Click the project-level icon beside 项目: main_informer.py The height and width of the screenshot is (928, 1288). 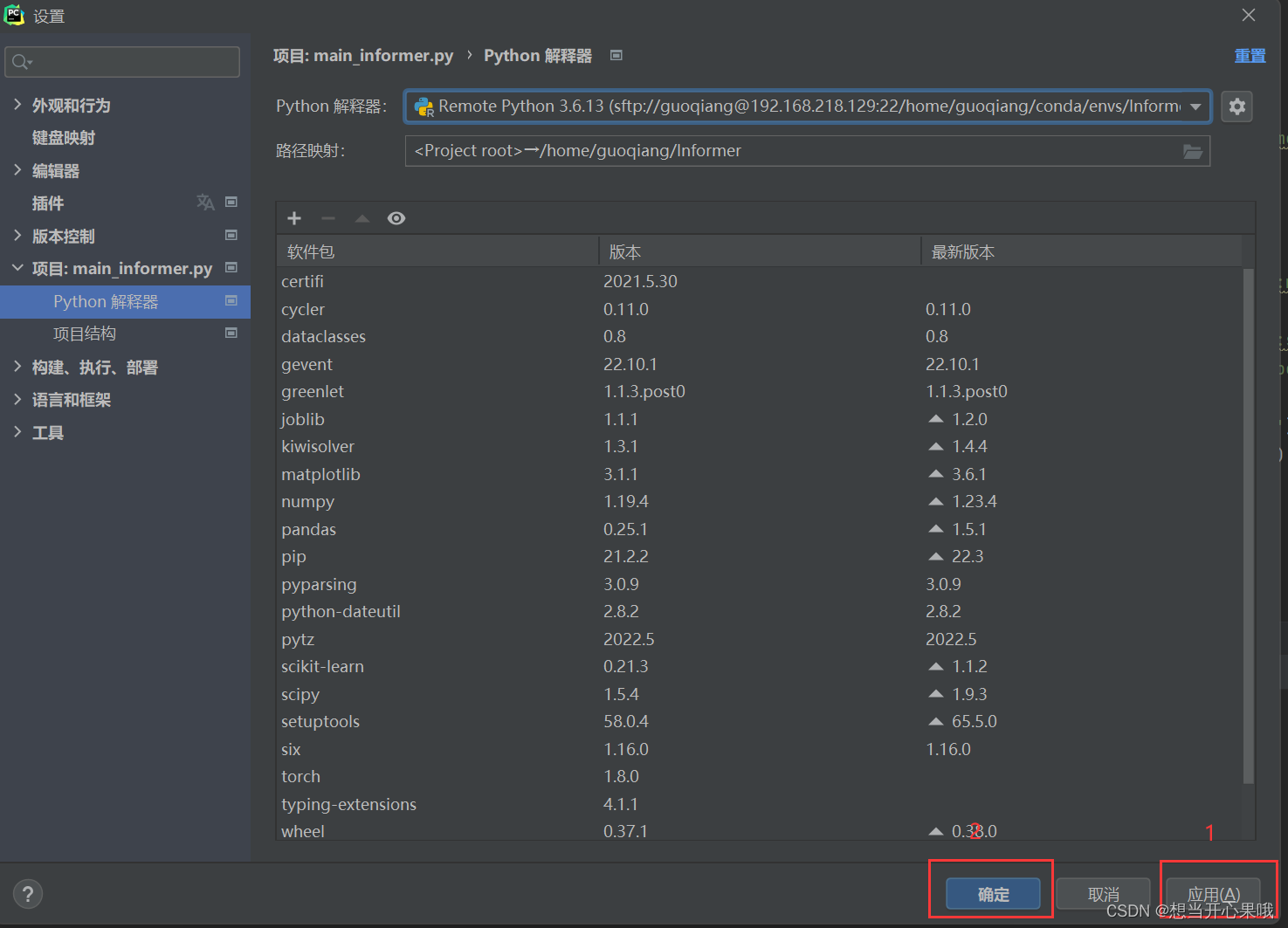tap(231, 267)
